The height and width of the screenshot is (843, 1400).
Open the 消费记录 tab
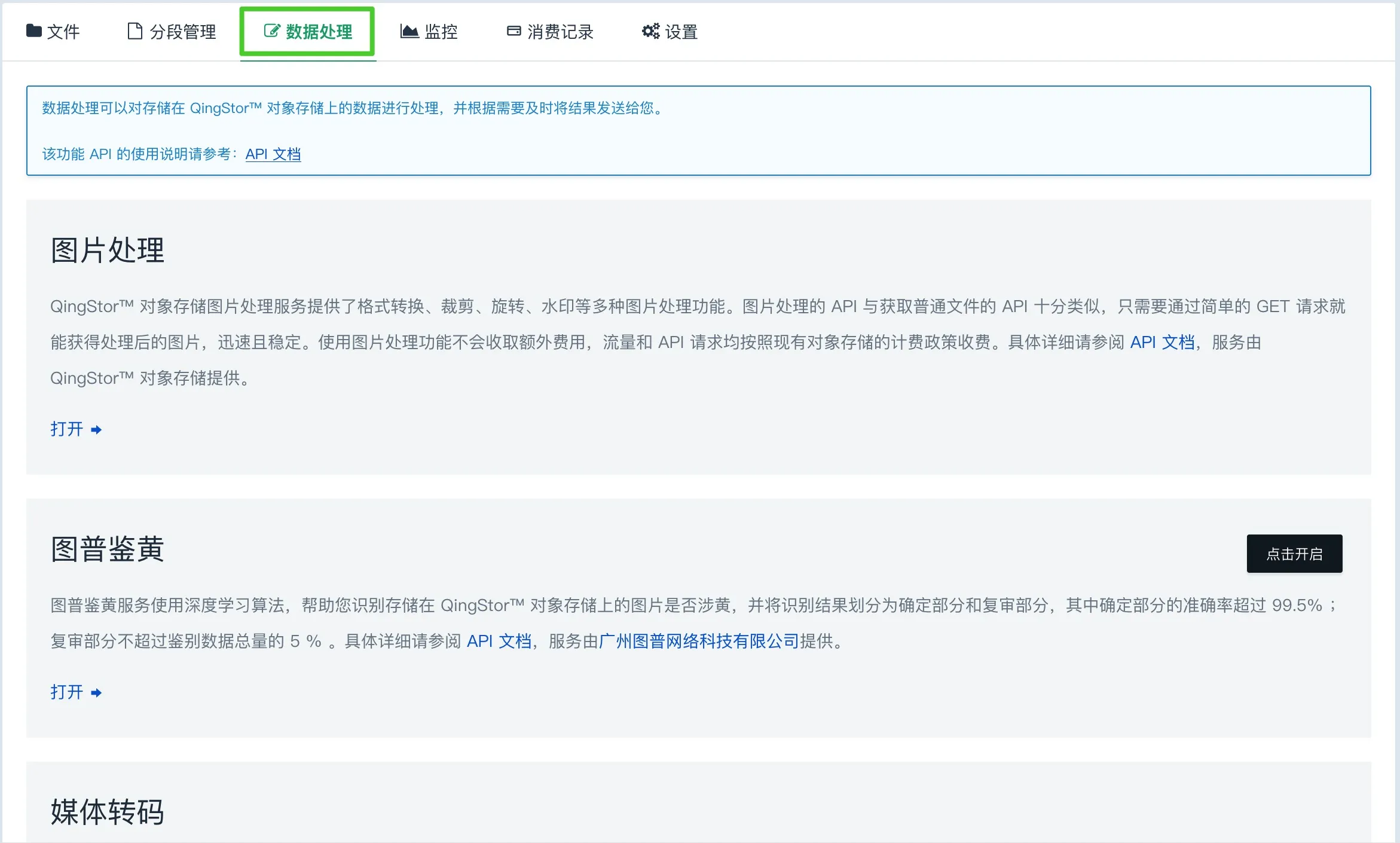pos(560,32)
